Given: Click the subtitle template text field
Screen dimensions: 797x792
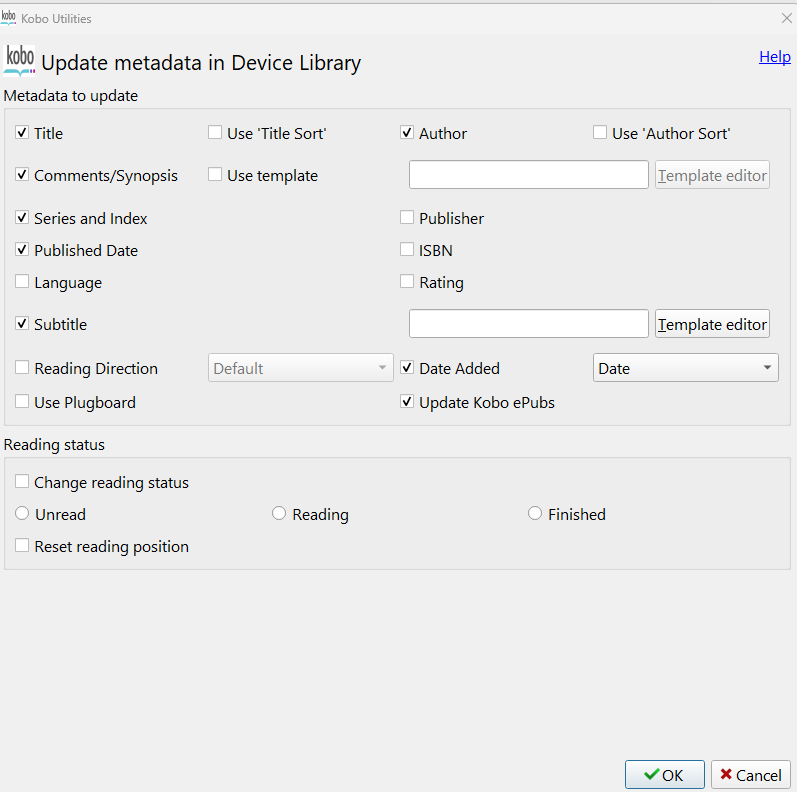Looking at the screenshot, I should click(x=529, y=324).
